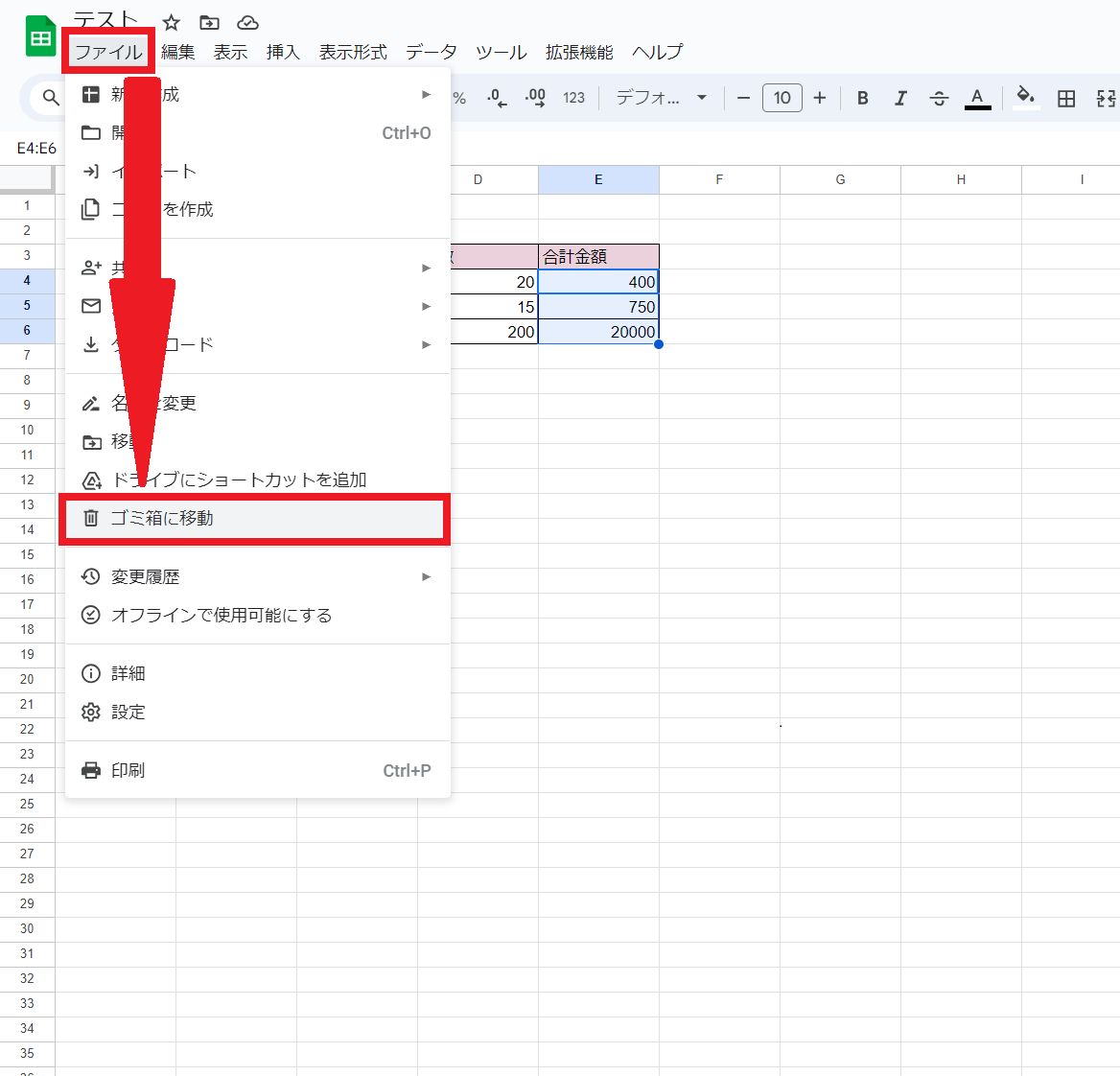The height and width of the screenshot is (1076, 1120).
Task: Open the text color picker
Action: (977, 98)
